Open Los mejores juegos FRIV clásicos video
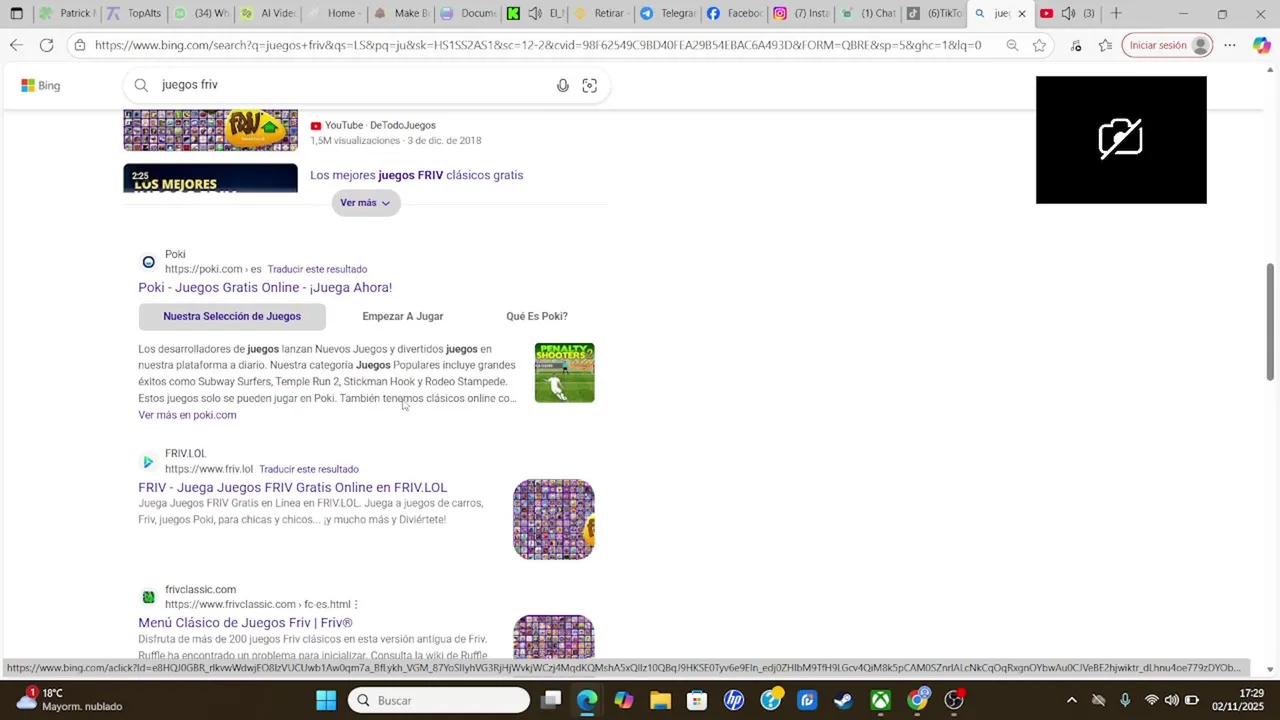Image resolution: width=1280 pixels, height=720 pixels. (x=416, y=175)
